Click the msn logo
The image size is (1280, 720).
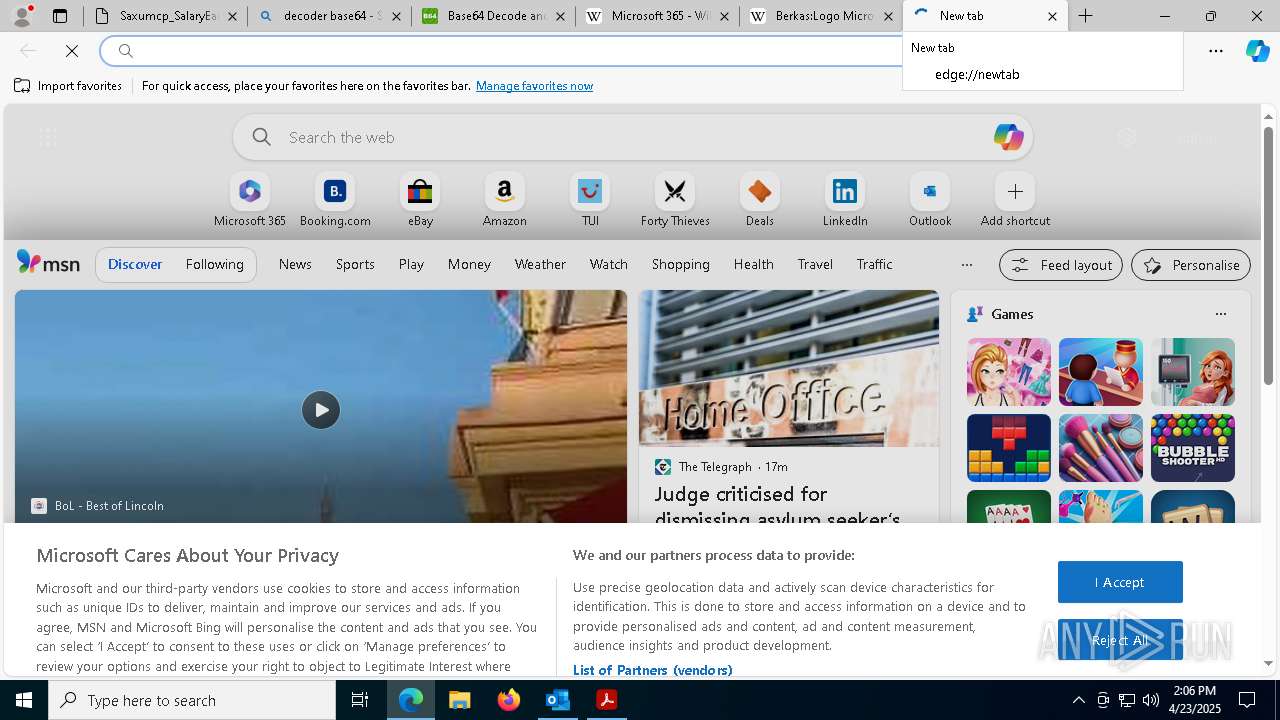tap(48, 263)
